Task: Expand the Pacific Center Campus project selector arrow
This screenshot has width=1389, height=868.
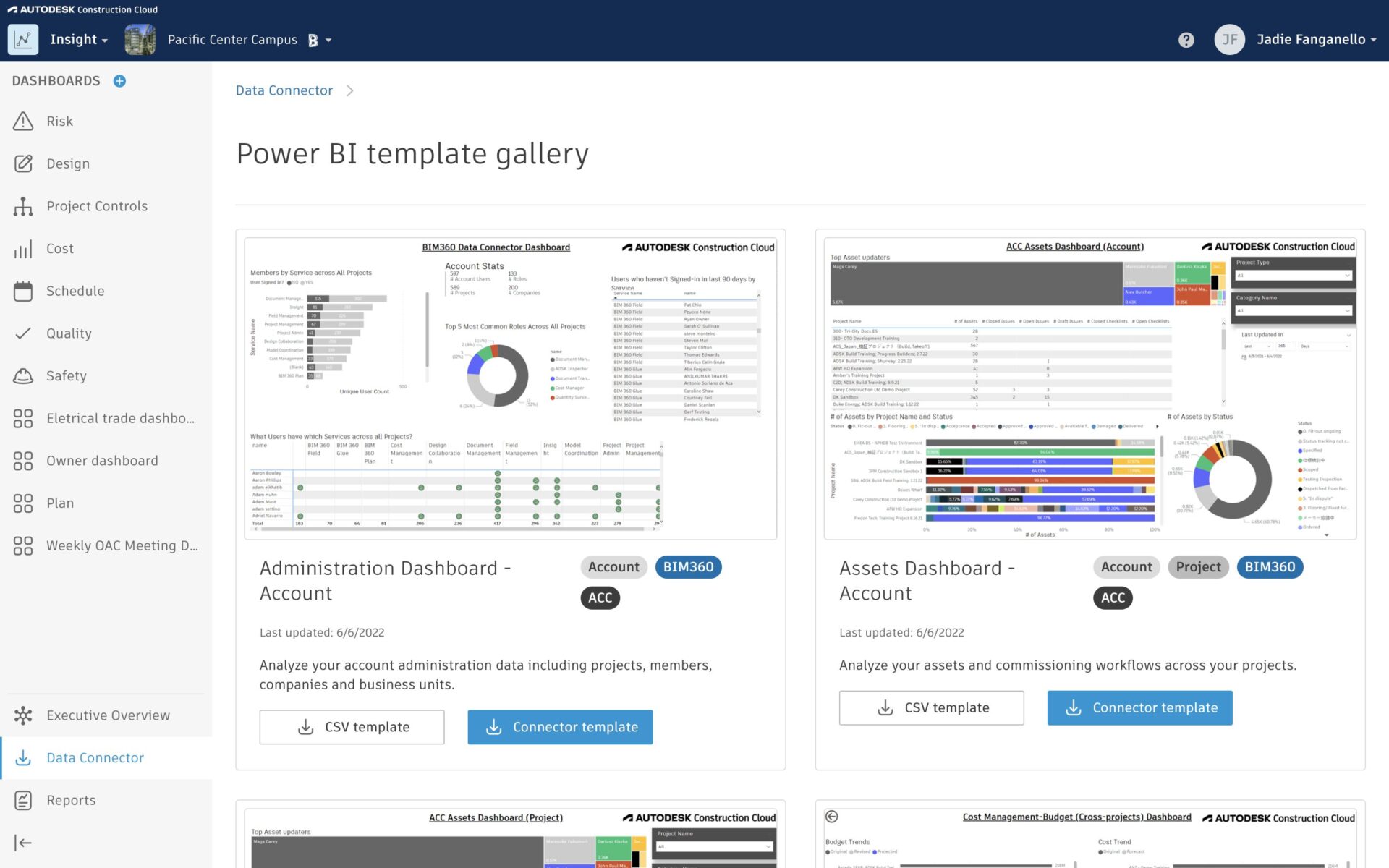Action: (x=328, y=41)
